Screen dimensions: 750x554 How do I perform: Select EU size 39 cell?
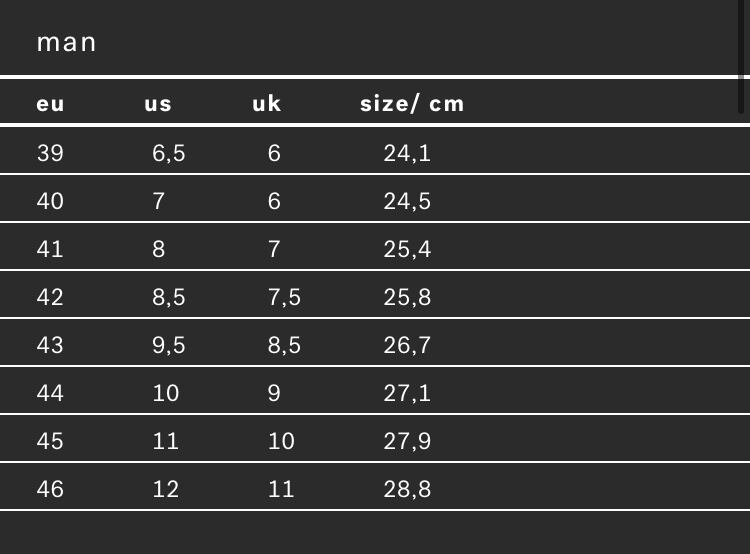coord(50,153)
